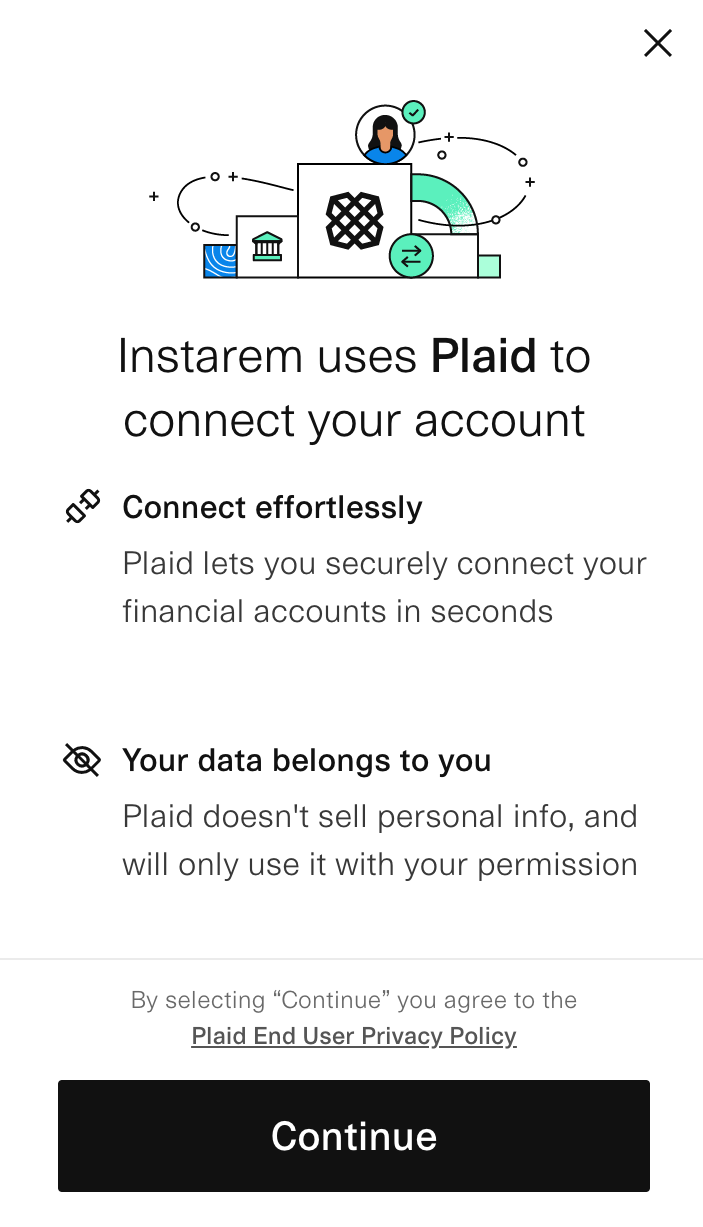Image resolution: width=703 pixels, height=1227 pixels.
Task: Click the securely connect financial accounts description
Action: click(384, 587)
